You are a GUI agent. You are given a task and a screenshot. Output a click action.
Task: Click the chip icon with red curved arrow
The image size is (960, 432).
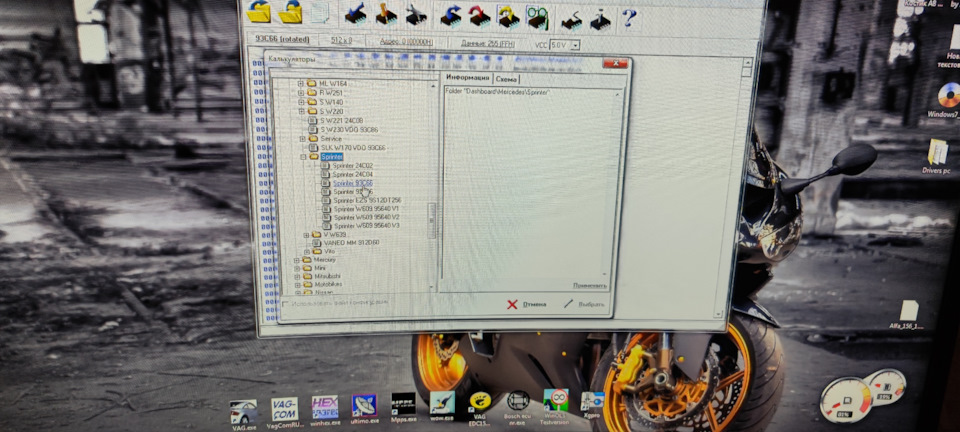(480, 17)
